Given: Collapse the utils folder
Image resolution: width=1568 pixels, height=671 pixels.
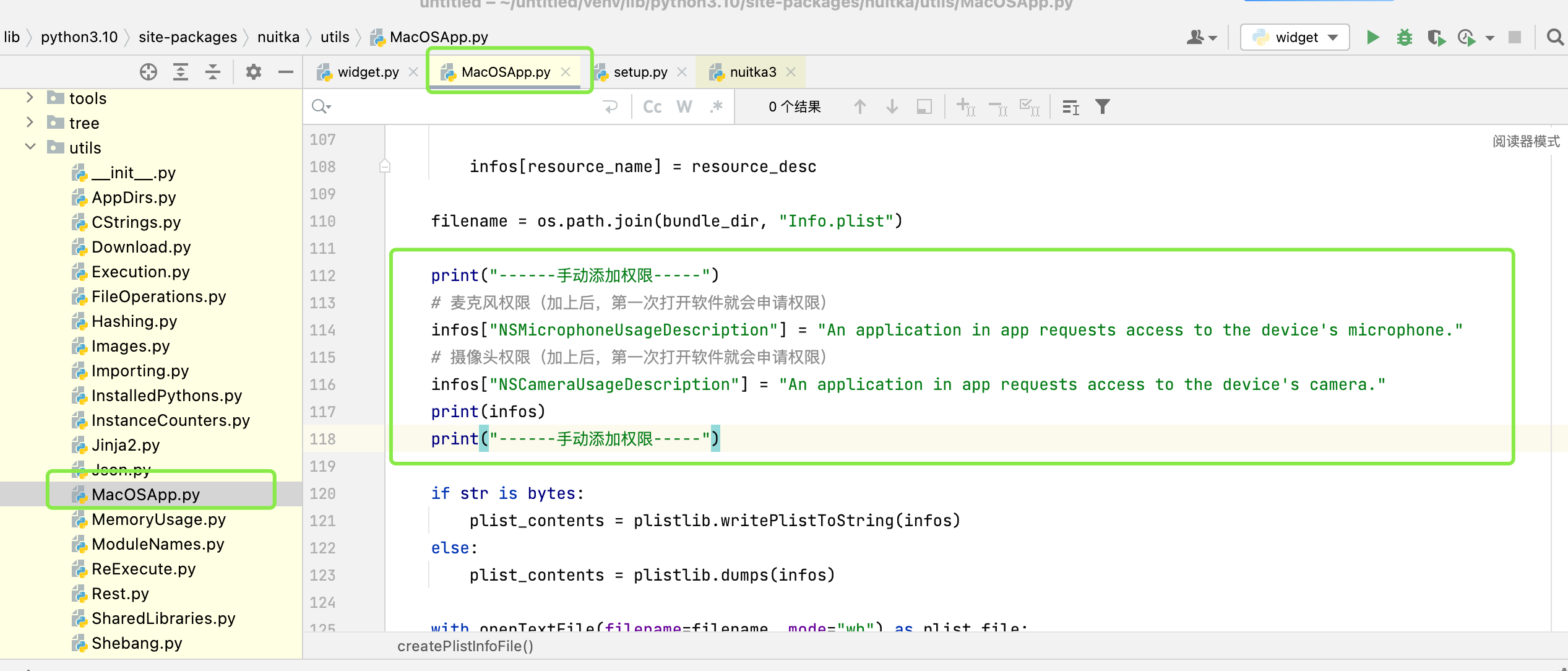Looking at the screenshot, I should [29, 147].
